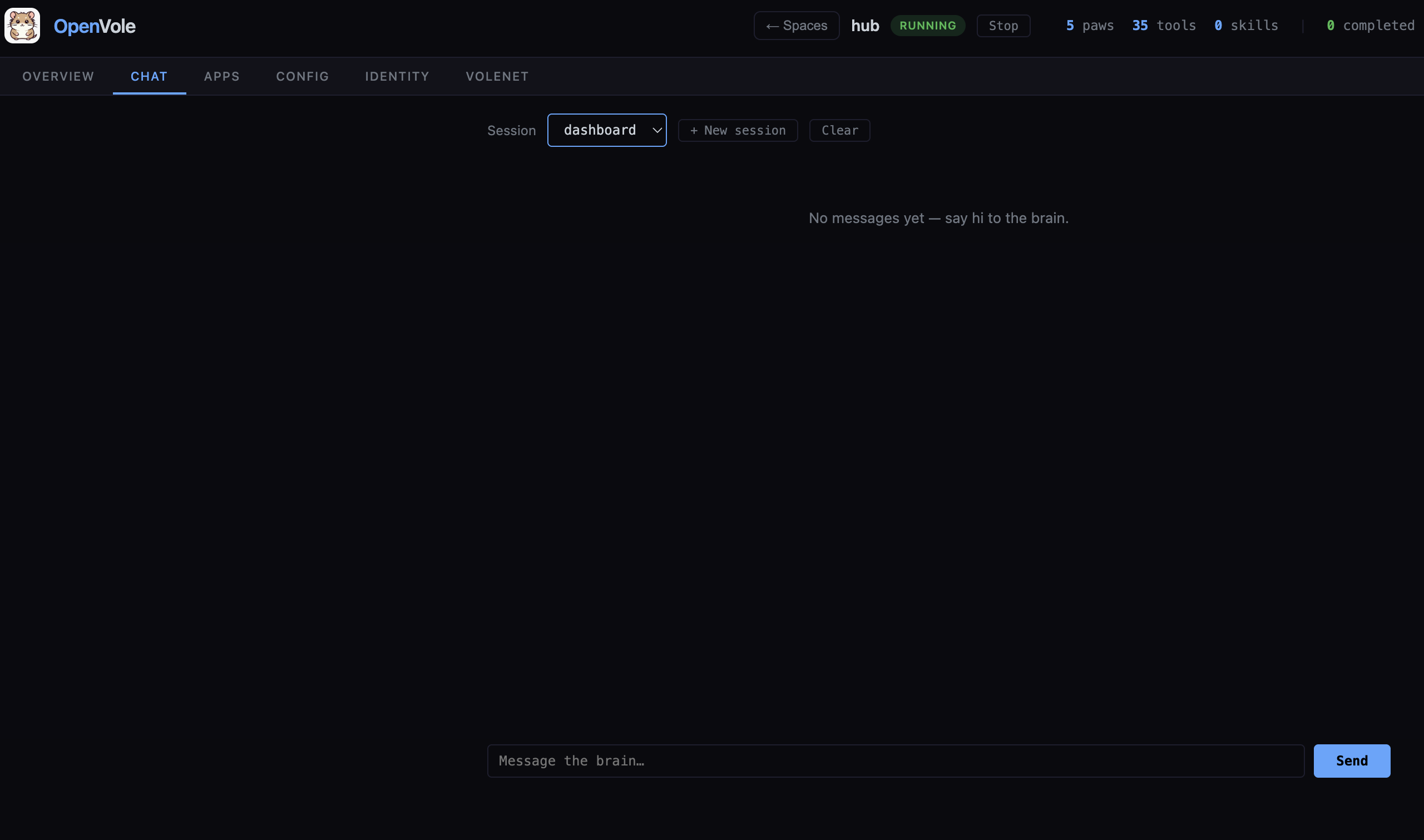This screenshot has width=1424, height=840.
Task: Click the 0 completed counter
Action: 1370,26
